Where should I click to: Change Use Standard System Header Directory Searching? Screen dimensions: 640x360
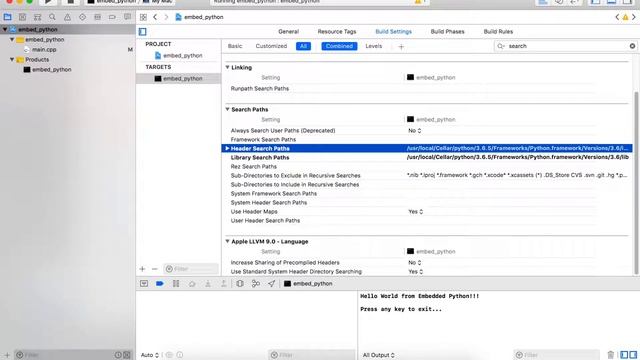point(416,271)
